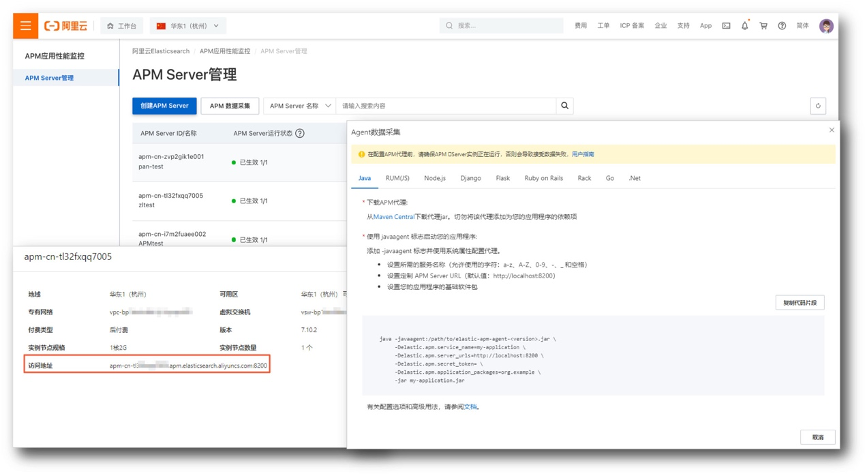The image size is (866, 474).
Task: Open the 文档 link below code
Action: click(470, 407)
